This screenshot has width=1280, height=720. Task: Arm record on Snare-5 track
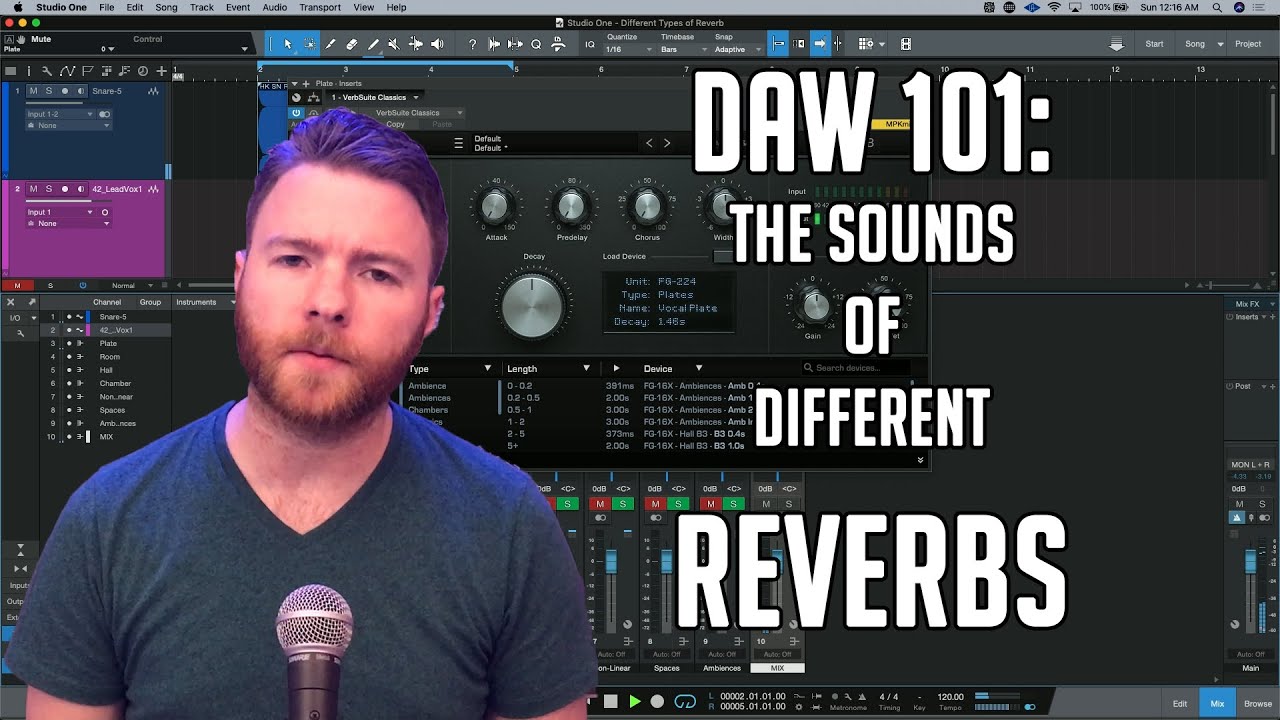pos(65,91)
